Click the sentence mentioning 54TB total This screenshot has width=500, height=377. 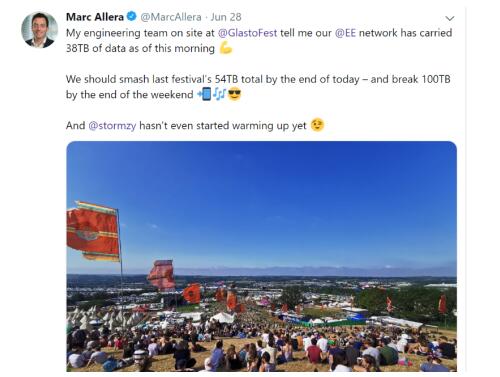pyautogui.click(x=258, y=87)
